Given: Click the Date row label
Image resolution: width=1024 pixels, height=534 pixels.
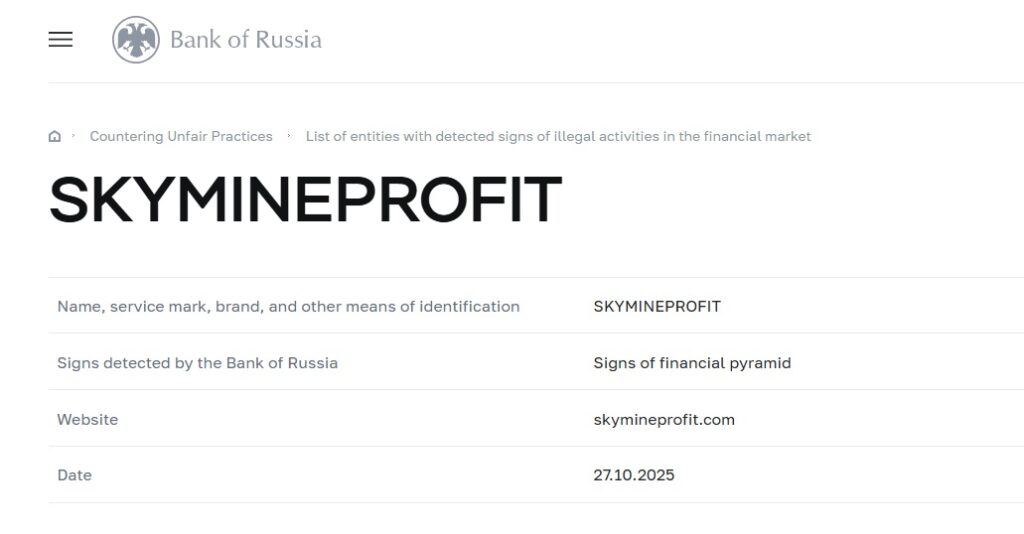Looking at the screenshot, I should [x=74, y=475].
